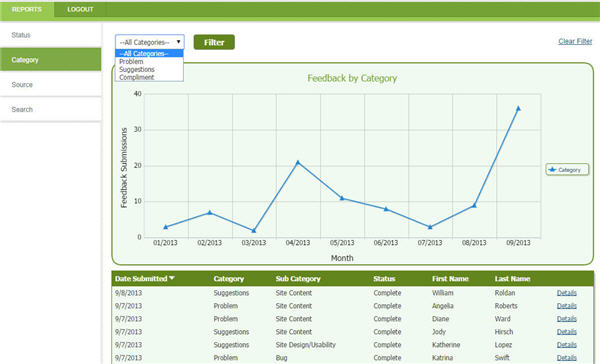The height and width of the screenshot is (364, 600).
Task: Choose '--All Categories--' option in list
Action: (149, 54)
